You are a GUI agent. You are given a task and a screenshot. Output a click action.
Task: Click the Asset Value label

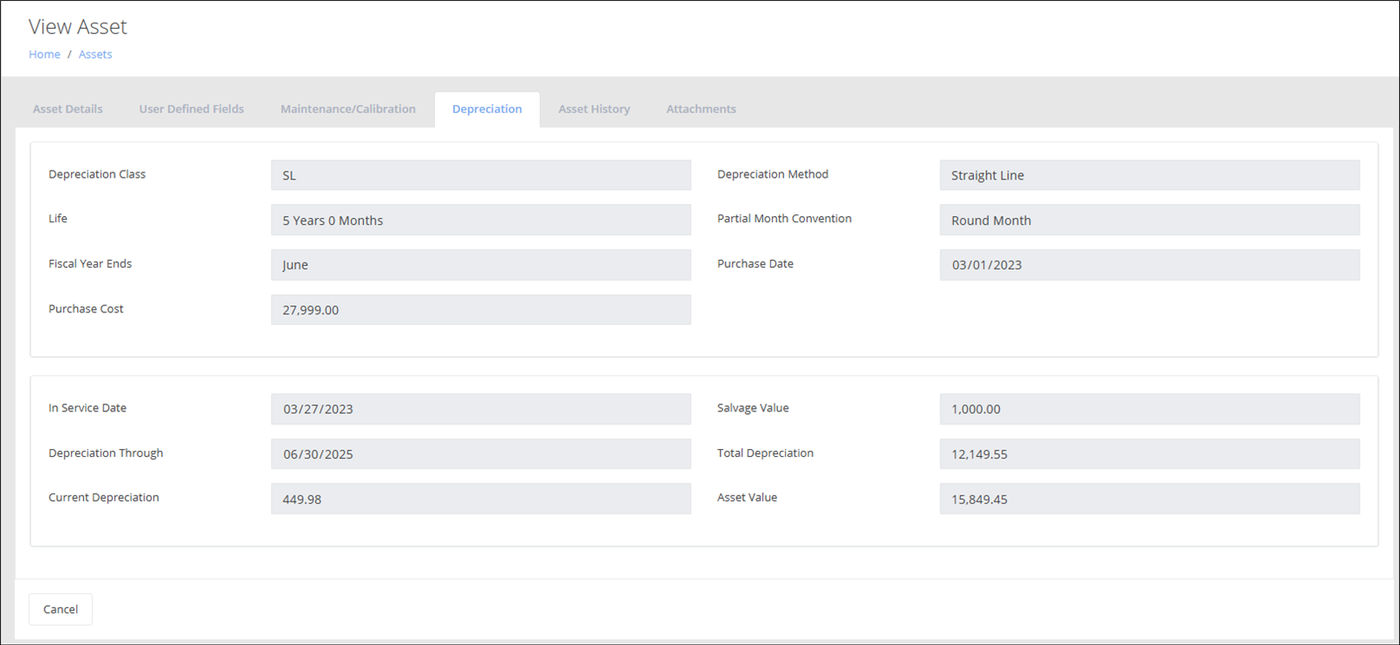[747, 497]
